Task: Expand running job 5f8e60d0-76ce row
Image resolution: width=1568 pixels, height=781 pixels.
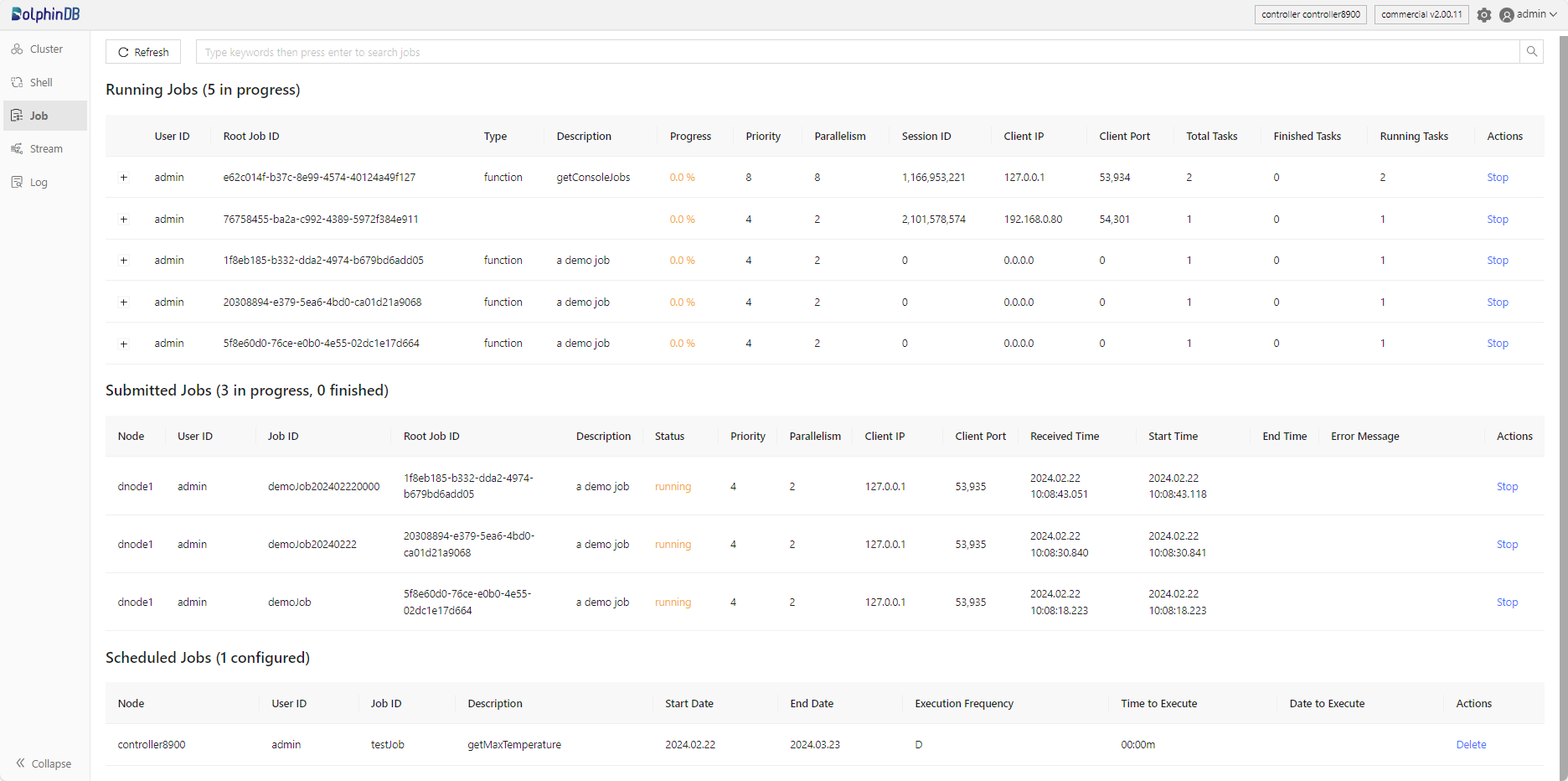Action: pos(124,344)
